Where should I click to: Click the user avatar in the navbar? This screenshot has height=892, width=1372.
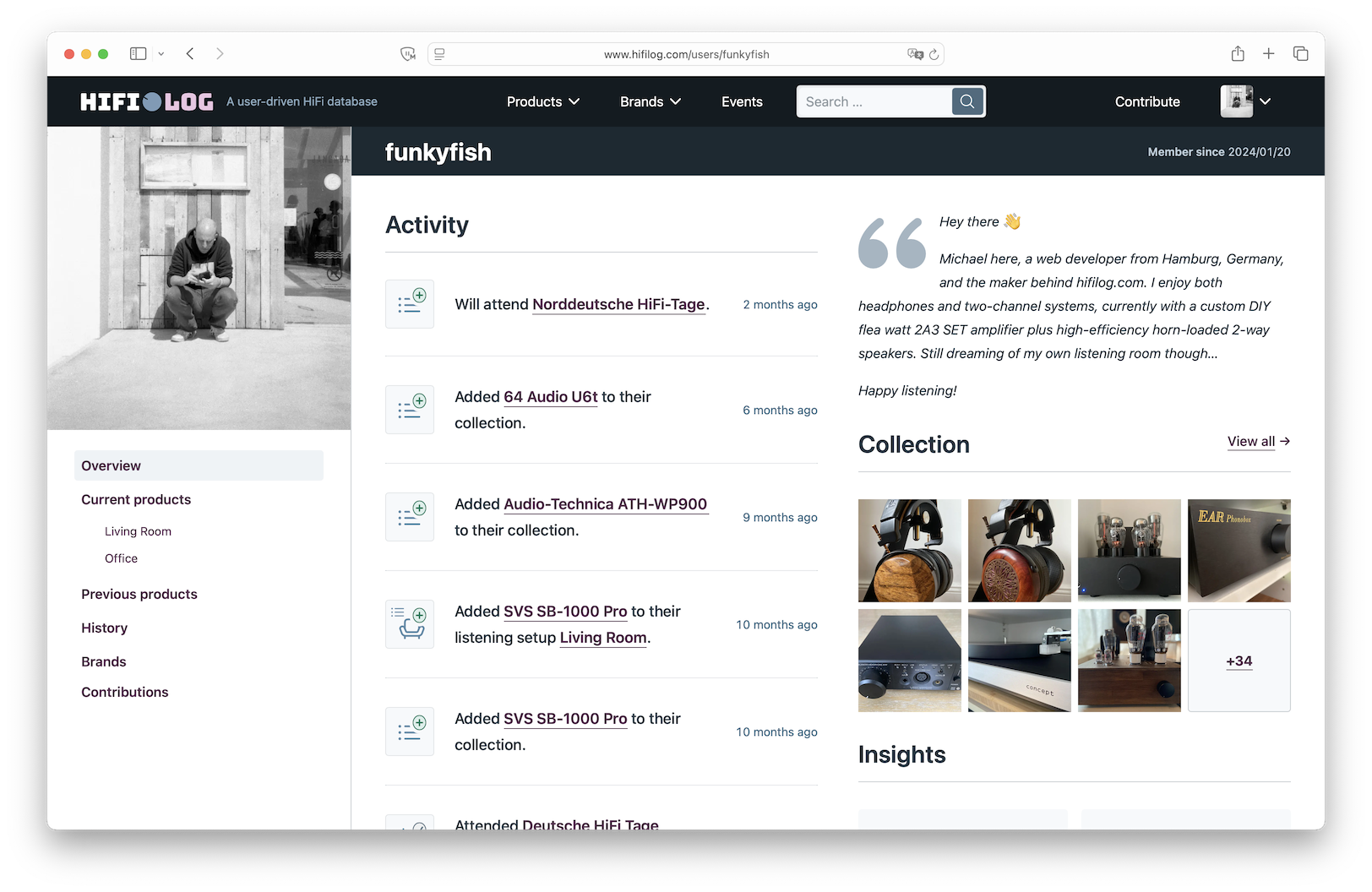coord(1236,101)
